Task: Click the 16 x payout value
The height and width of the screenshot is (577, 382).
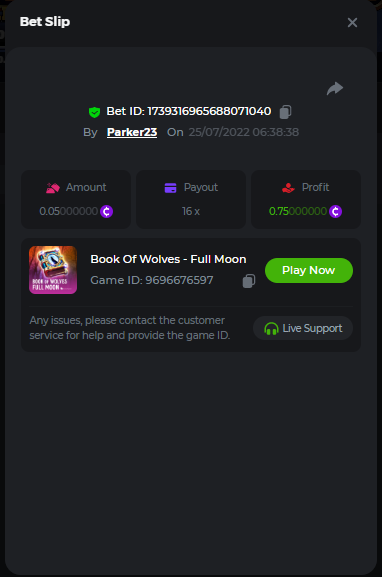Action: click(191, 211)
